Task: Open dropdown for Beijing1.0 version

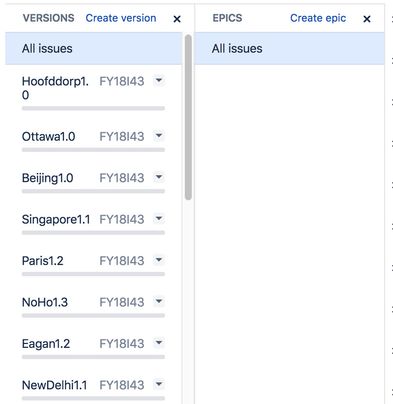Action: tap(159, 177)
